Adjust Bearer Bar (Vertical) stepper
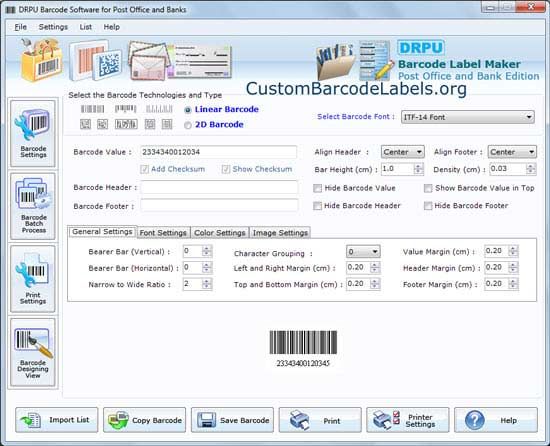550x446 pixels. (207, 251)
